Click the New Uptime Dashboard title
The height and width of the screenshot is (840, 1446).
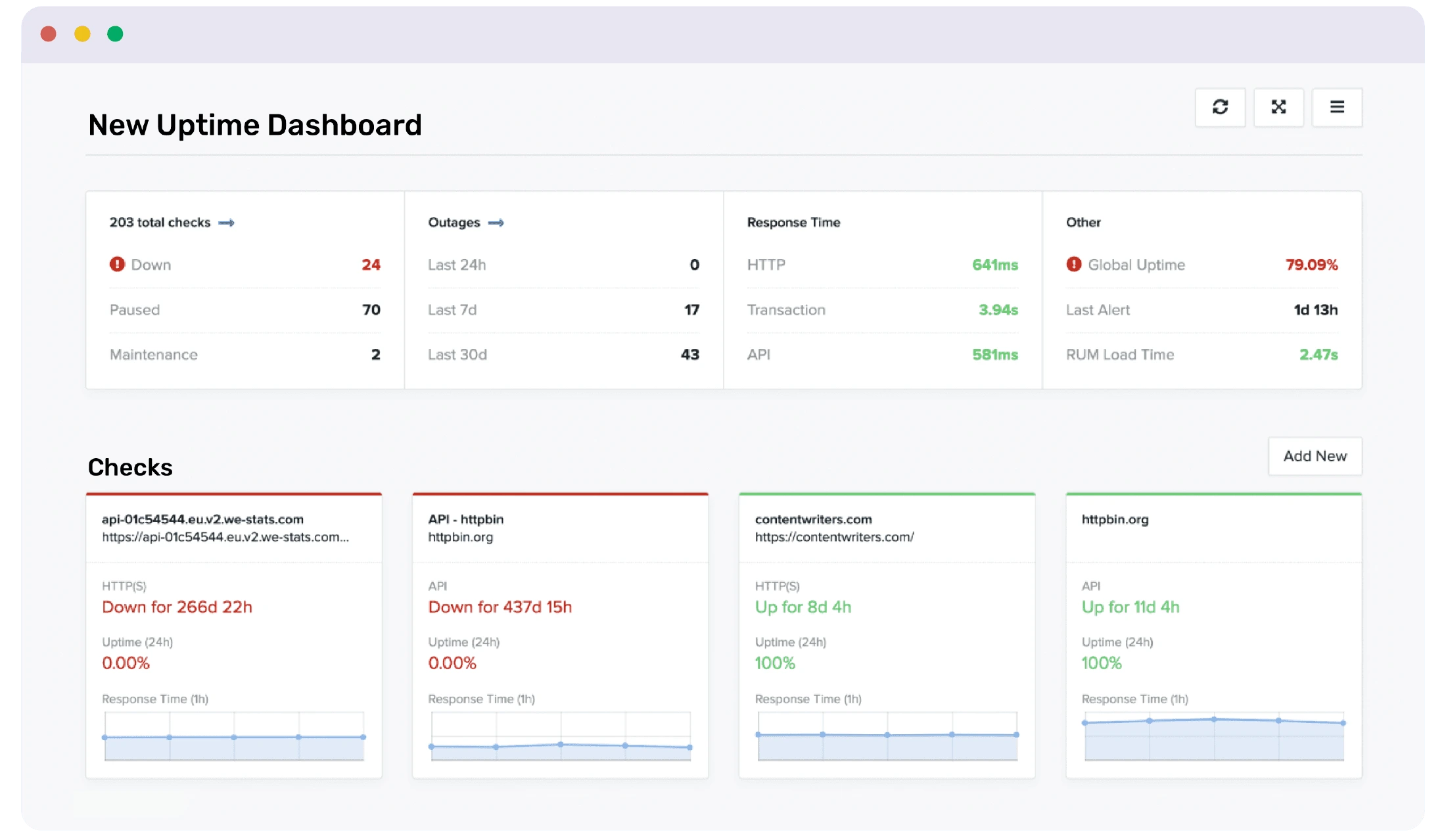(x=255, y=125)
